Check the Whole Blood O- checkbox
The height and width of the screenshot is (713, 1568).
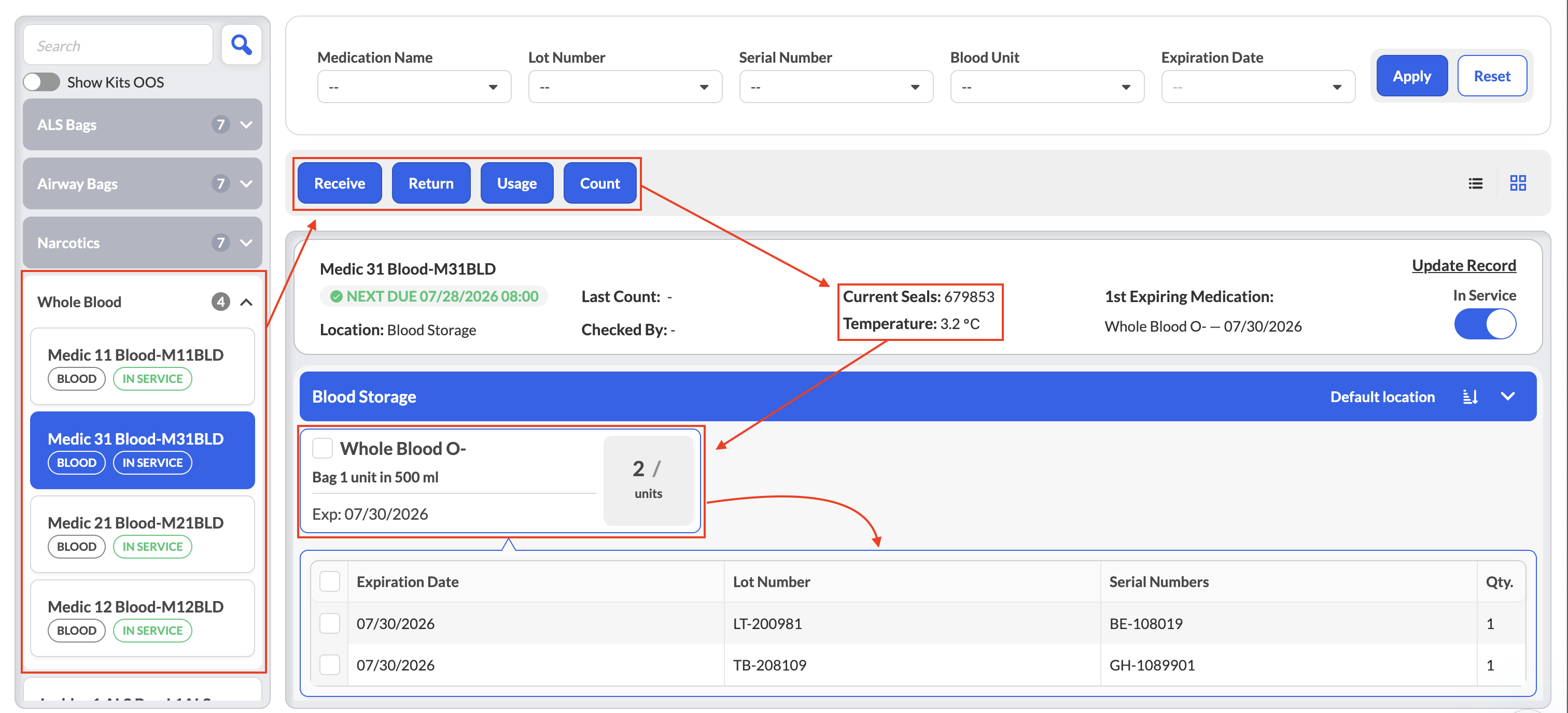pos(322,448)
